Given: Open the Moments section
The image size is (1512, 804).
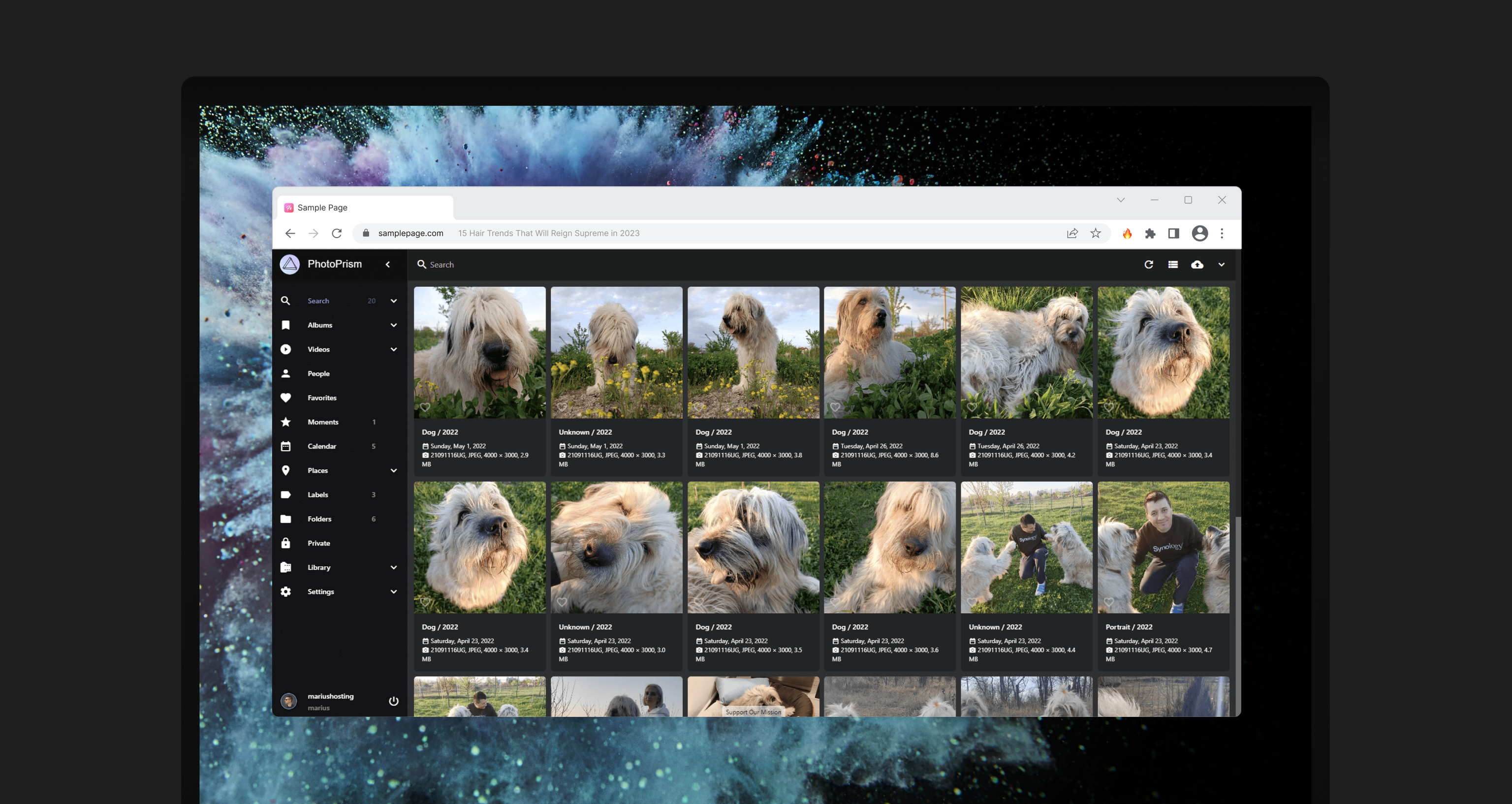Looking at the screenshot, I should coord(323,421).
